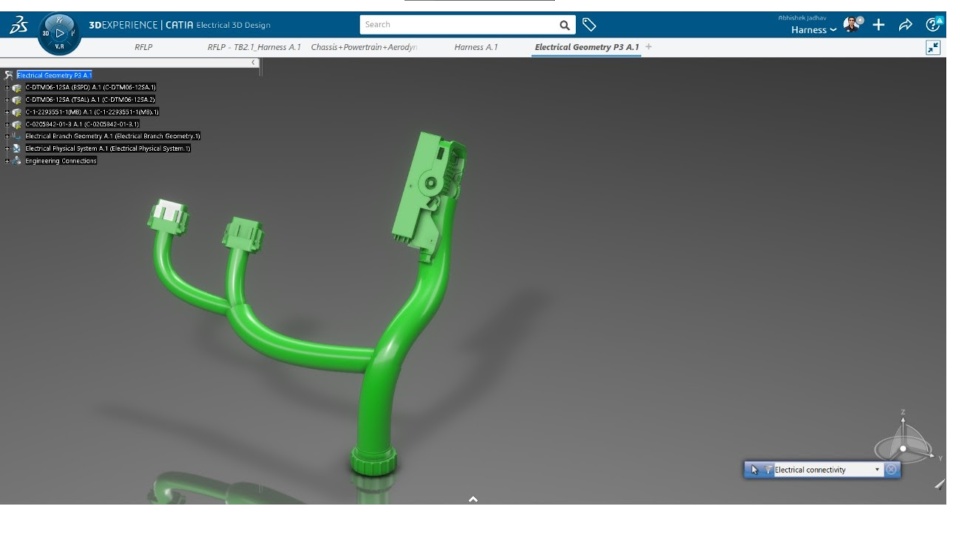Expand the C-0205842-01-3 tree node

(7, 124)
